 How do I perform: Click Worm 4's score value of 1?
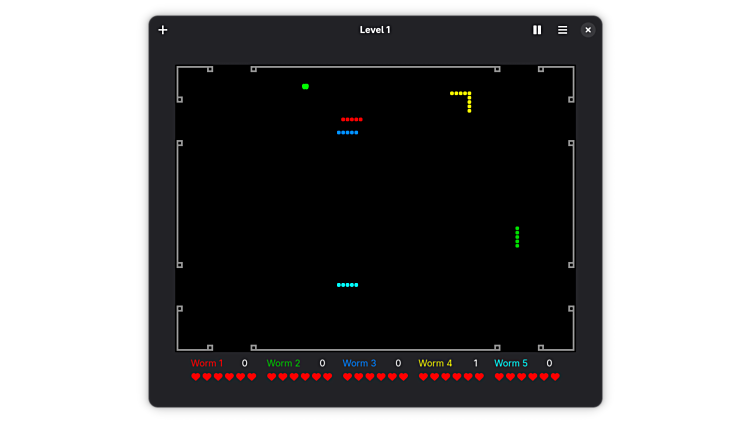pyautogui.click(x=475, y=363)
